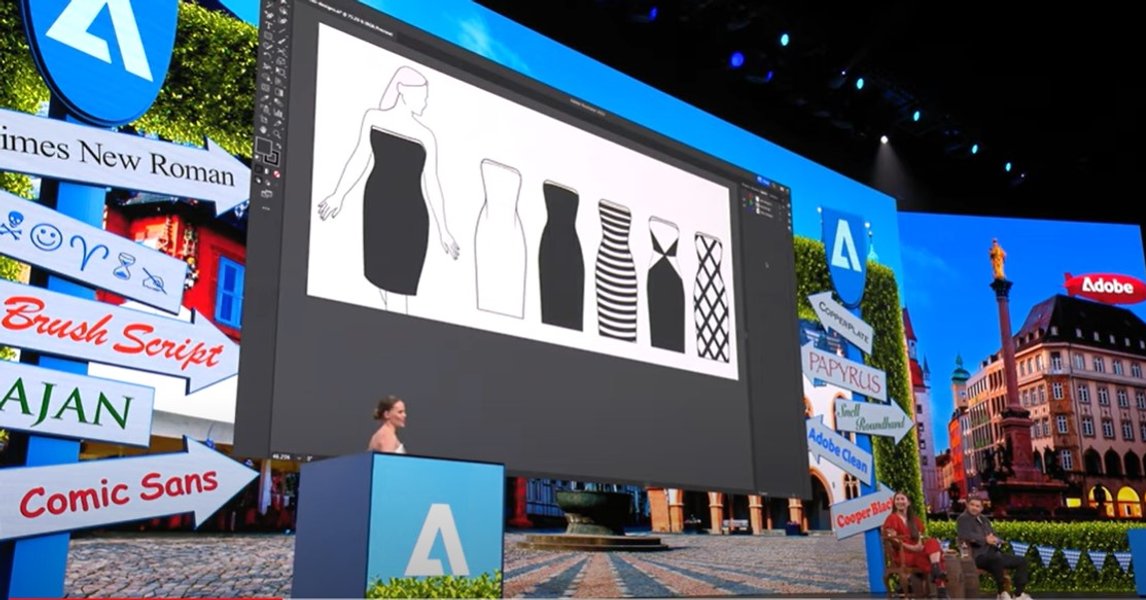Toggle visibility of the second layer
1146x600 pixels.
pyautogui.click(x=745, y=204)
